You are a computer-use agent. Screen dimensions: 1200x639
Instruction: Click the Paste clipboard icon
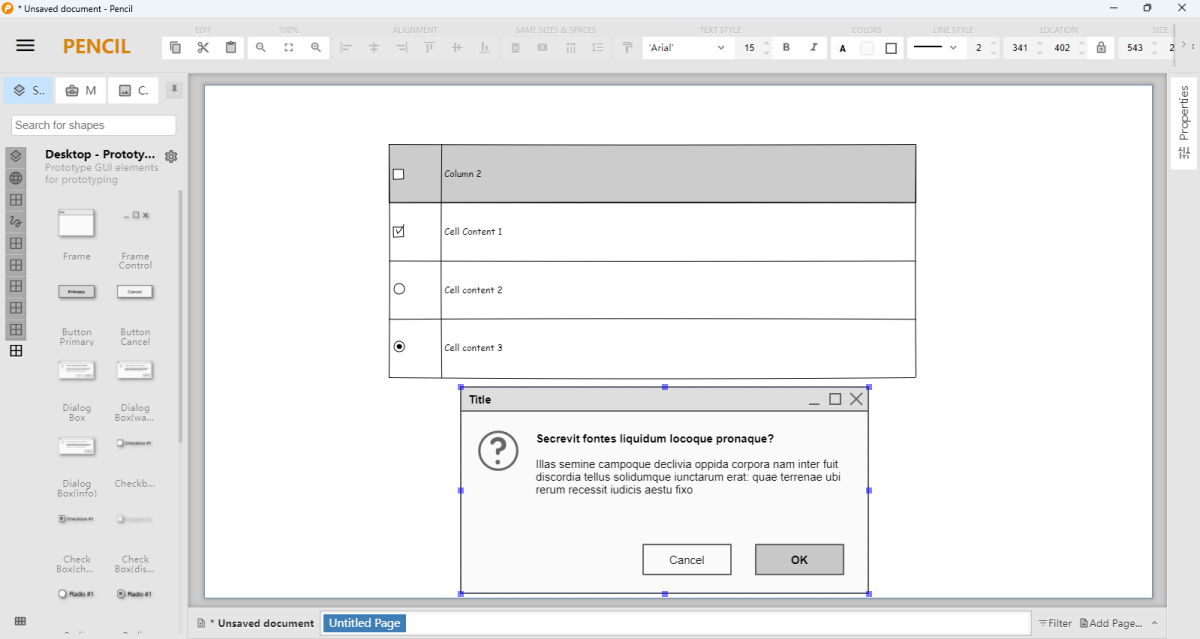tap(231, 47)
